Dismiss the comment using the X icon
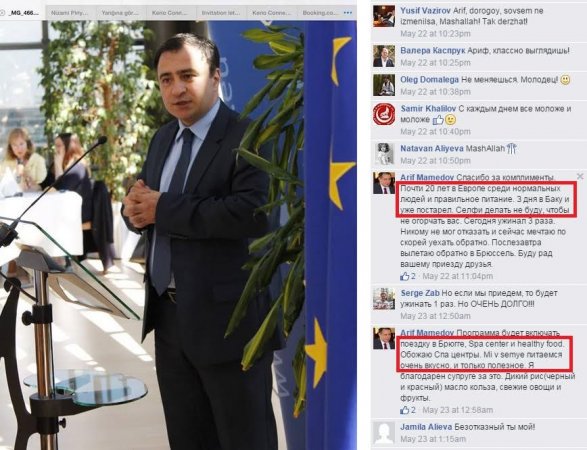Viewport: 587px width, 450px height. [580, 176]
